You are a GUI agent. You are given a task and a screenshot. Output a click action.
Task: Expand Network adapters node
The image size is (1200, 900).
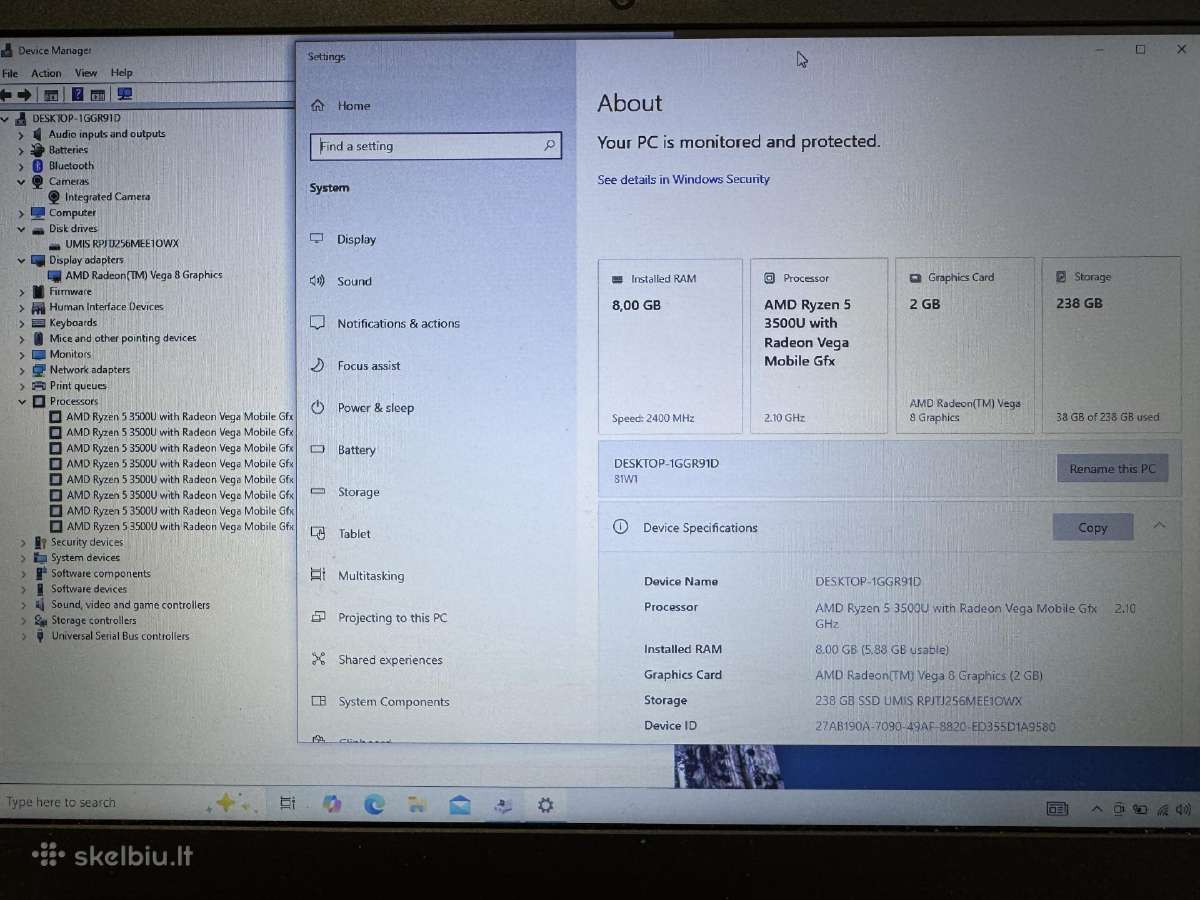[22, 370]
